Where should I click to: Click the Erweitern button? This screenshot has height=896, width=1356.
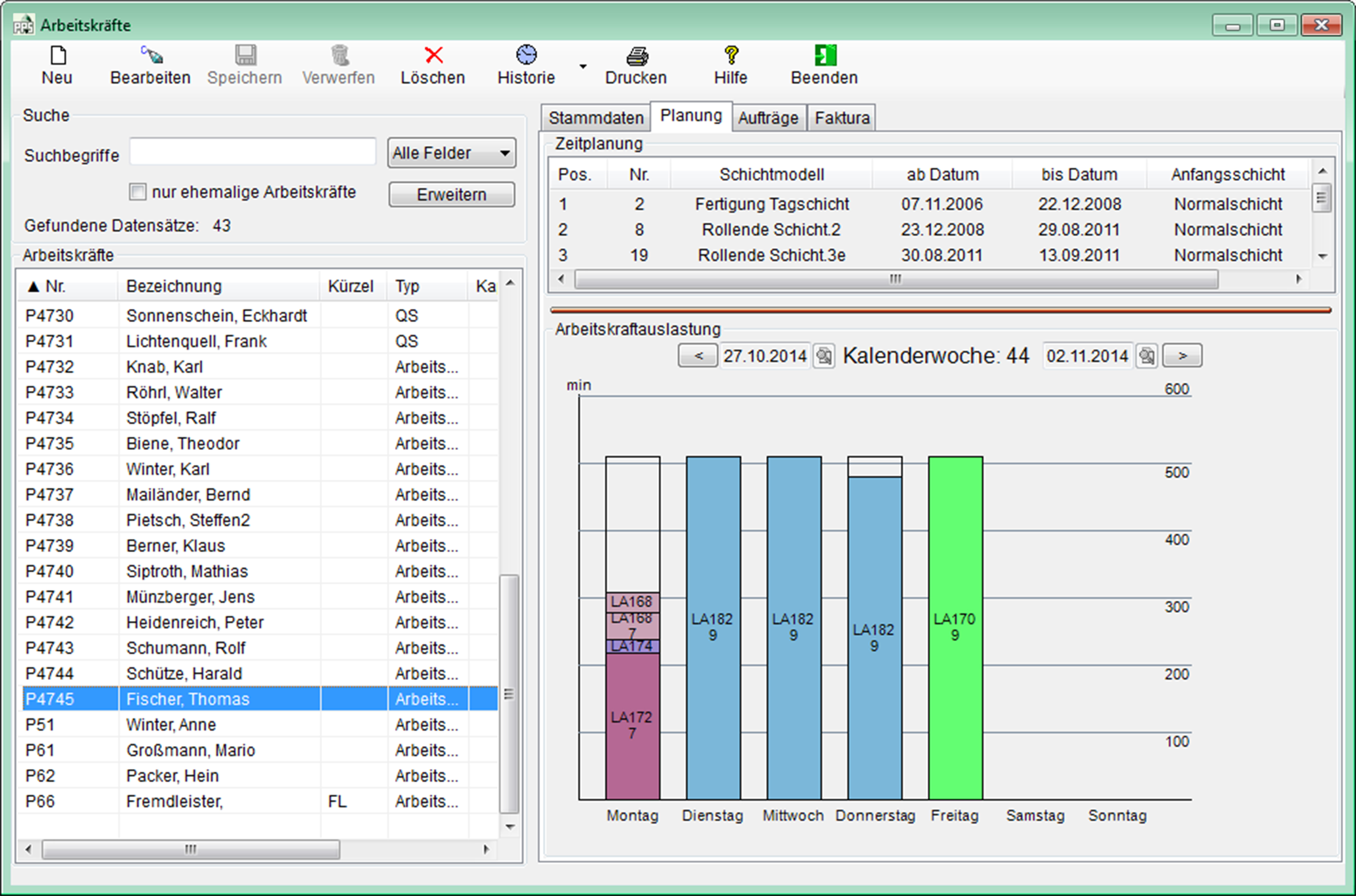click(451, 195)
